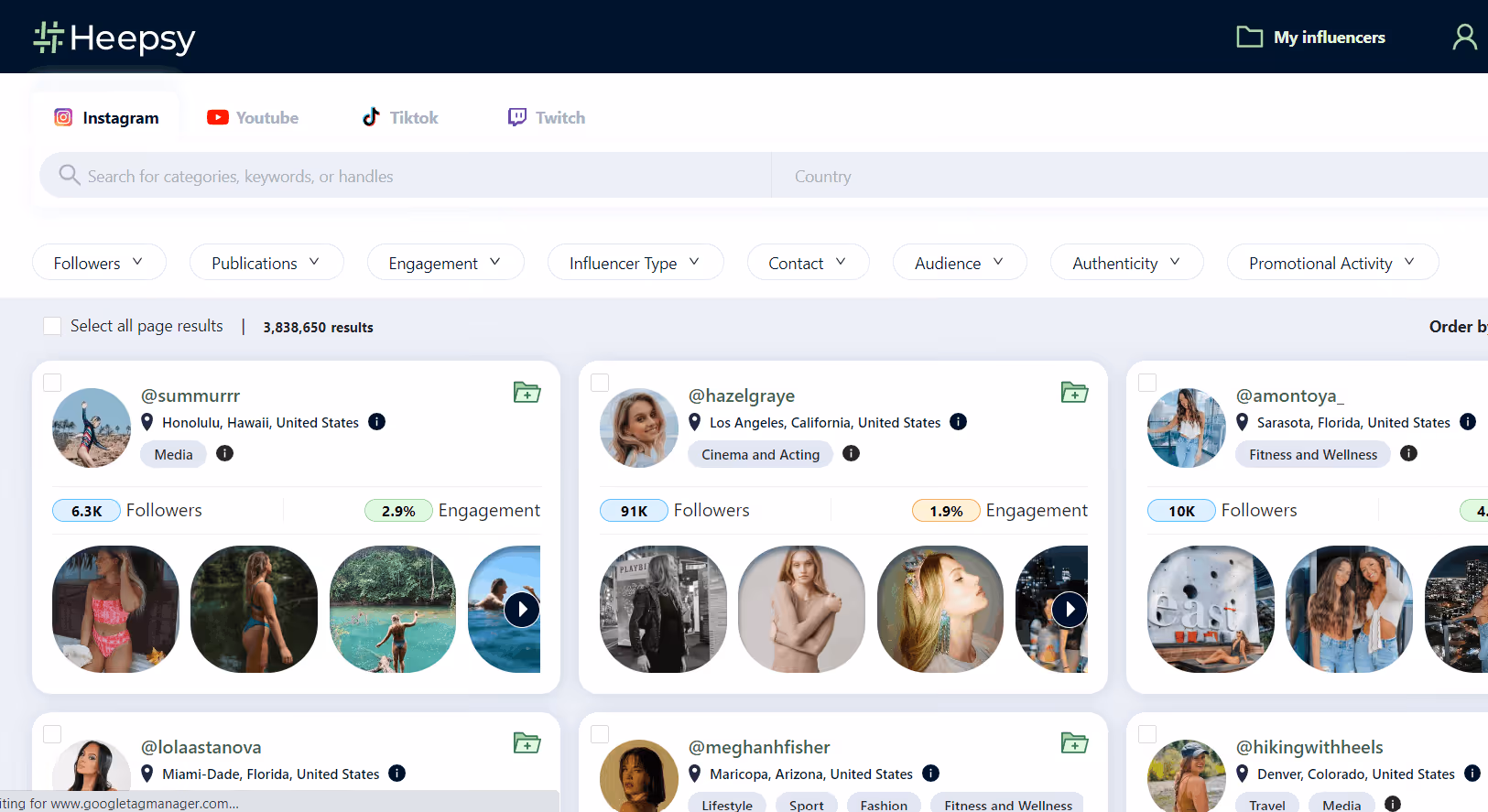Expand the Engagement filter dropdown
This screenshot has width=1488, height=812.
[x=445, y=263]
